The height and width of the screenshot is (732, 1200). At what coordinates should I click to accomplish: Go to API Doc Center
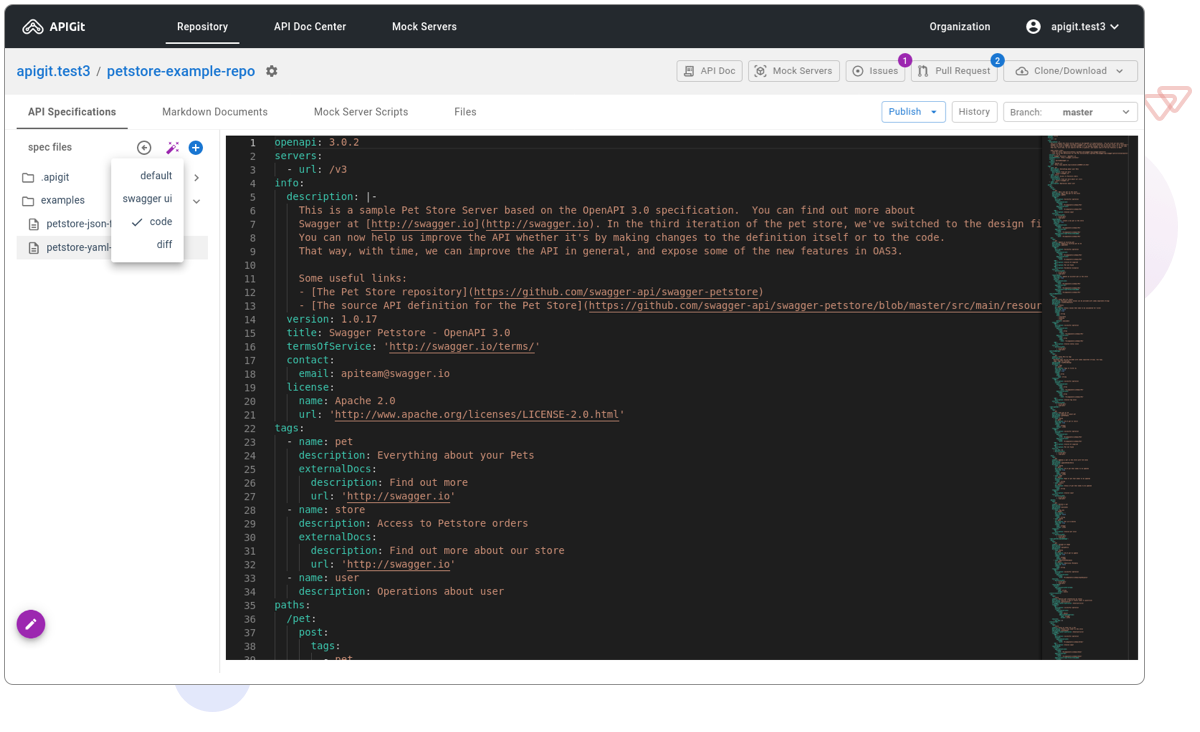(310, 27)
